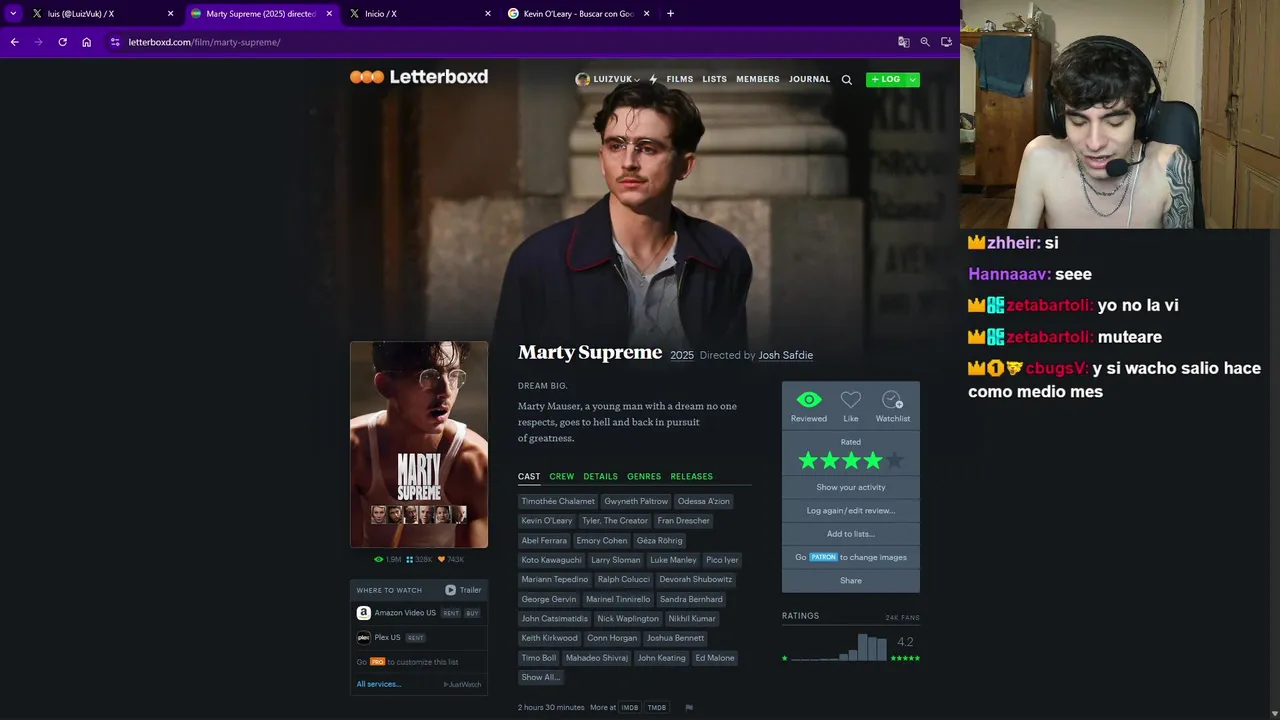
Task: Click Show your activity
Action: pyautogui.click(x=851, y=487)
